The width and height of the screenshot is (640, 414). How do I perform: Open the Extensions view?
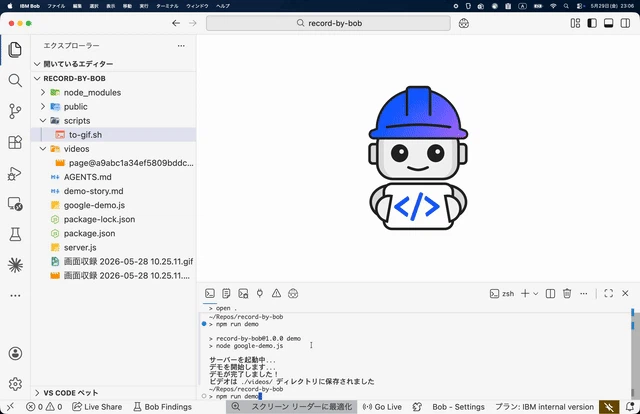pyautogui.click(x=15, y=142)
